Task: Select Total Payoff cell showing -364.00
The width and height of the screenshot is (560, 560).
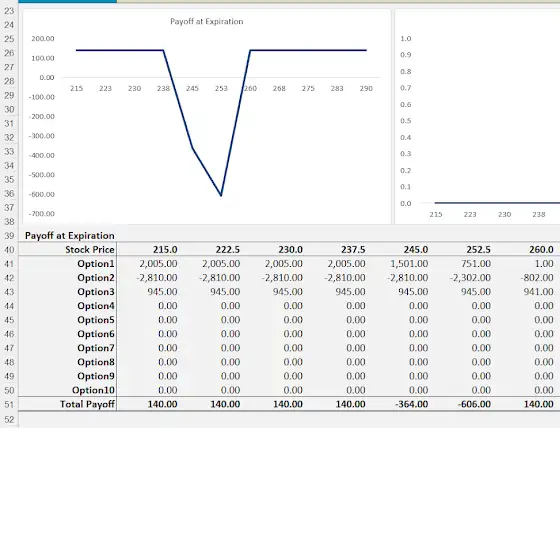Action: pos(411,404)
